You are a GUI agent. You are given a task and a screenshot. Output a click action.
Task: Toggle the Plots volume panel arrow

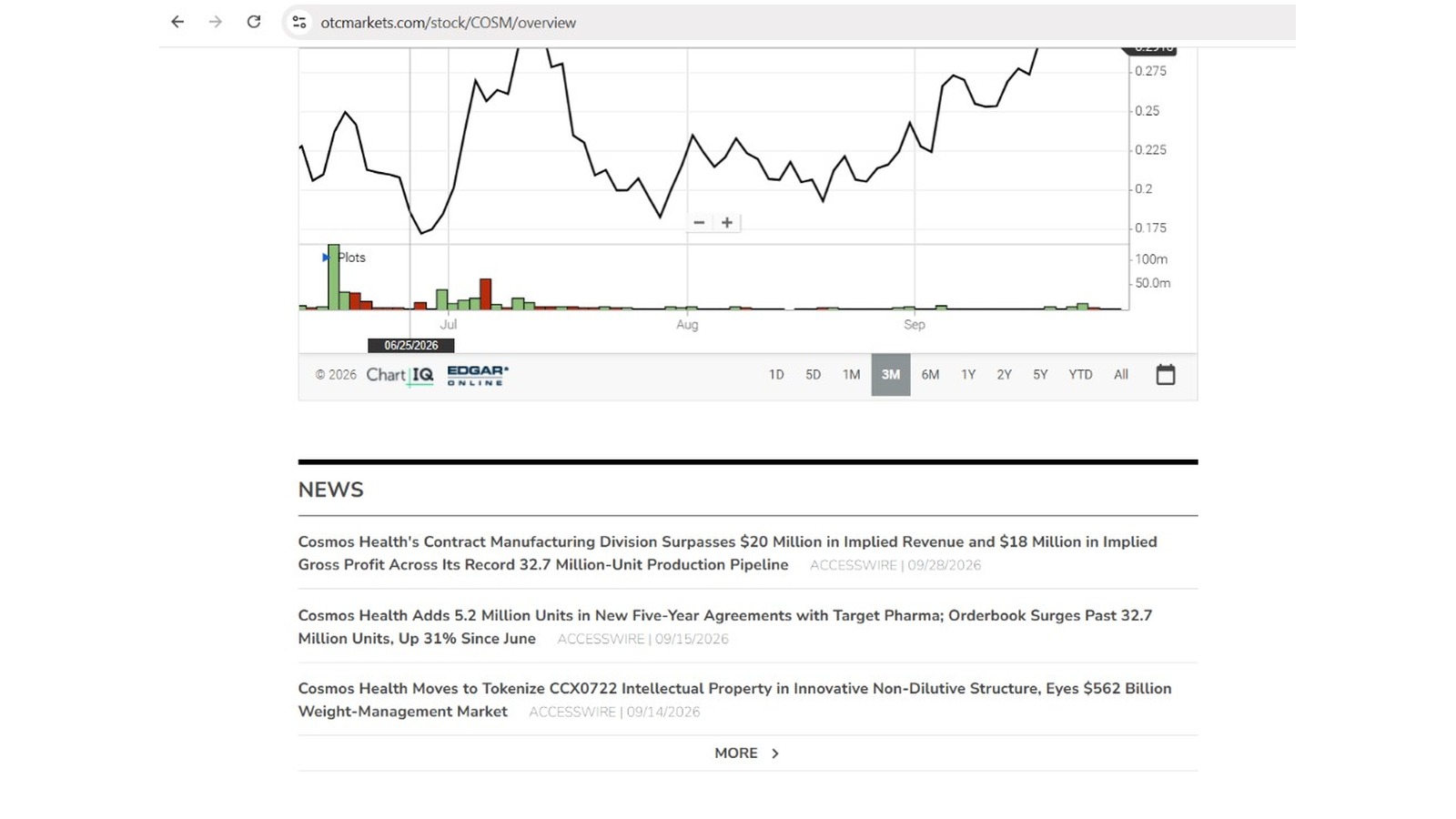(326, 258)
